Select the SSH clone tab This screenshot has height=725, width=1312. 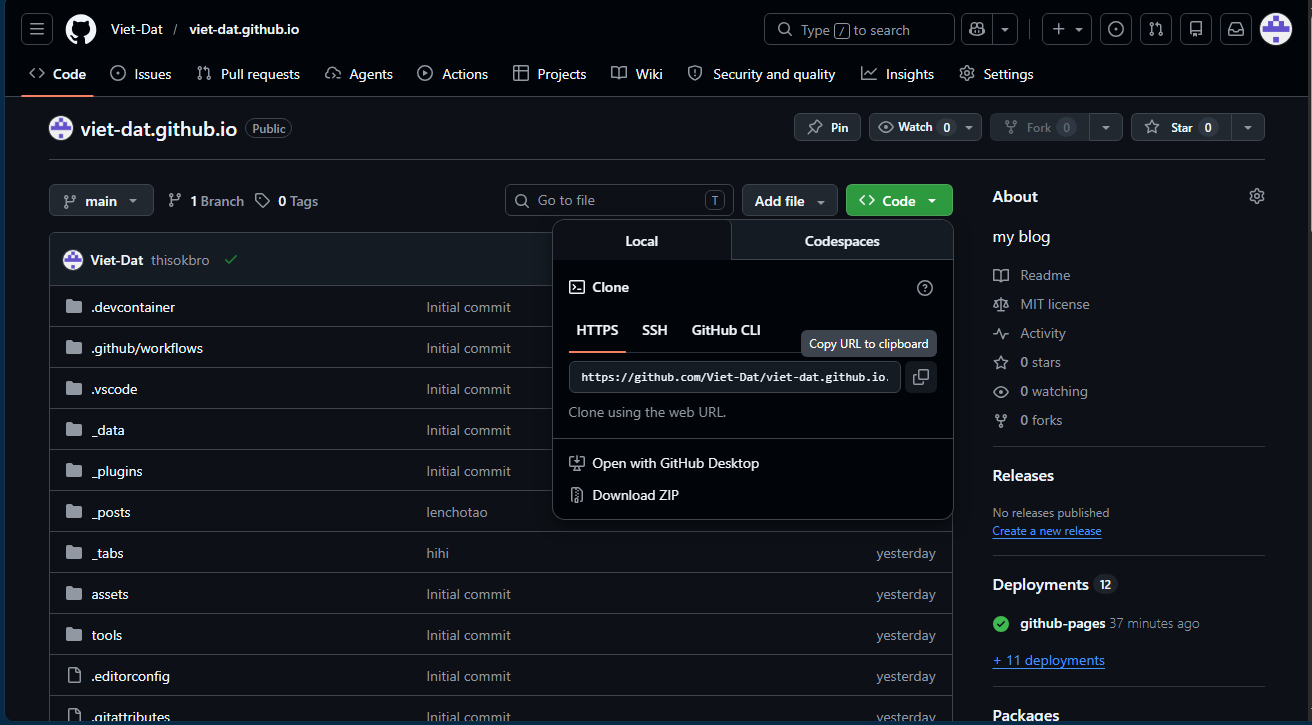[x=655, y=330]
